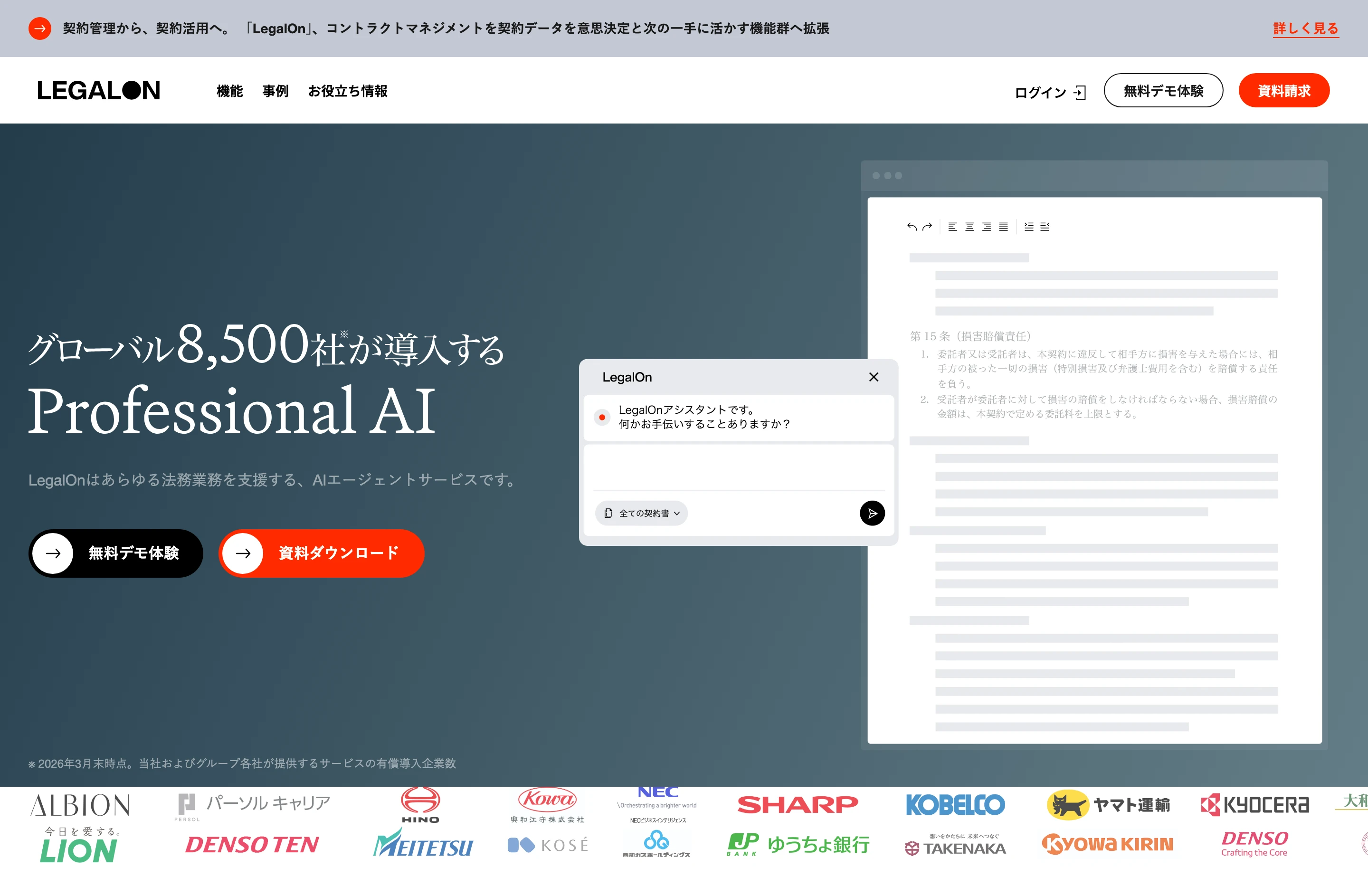Open the 事例 menu
Screen dimensions: 1368x896
click(x=275, y=91)
